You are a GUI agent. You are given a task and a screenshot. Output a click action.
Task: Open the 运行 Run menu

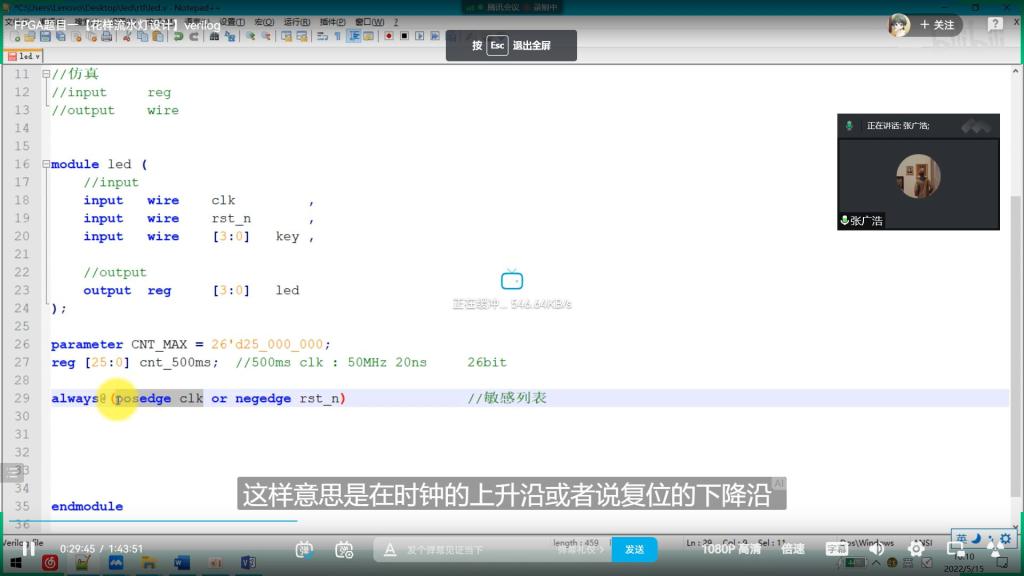point(296,21)
